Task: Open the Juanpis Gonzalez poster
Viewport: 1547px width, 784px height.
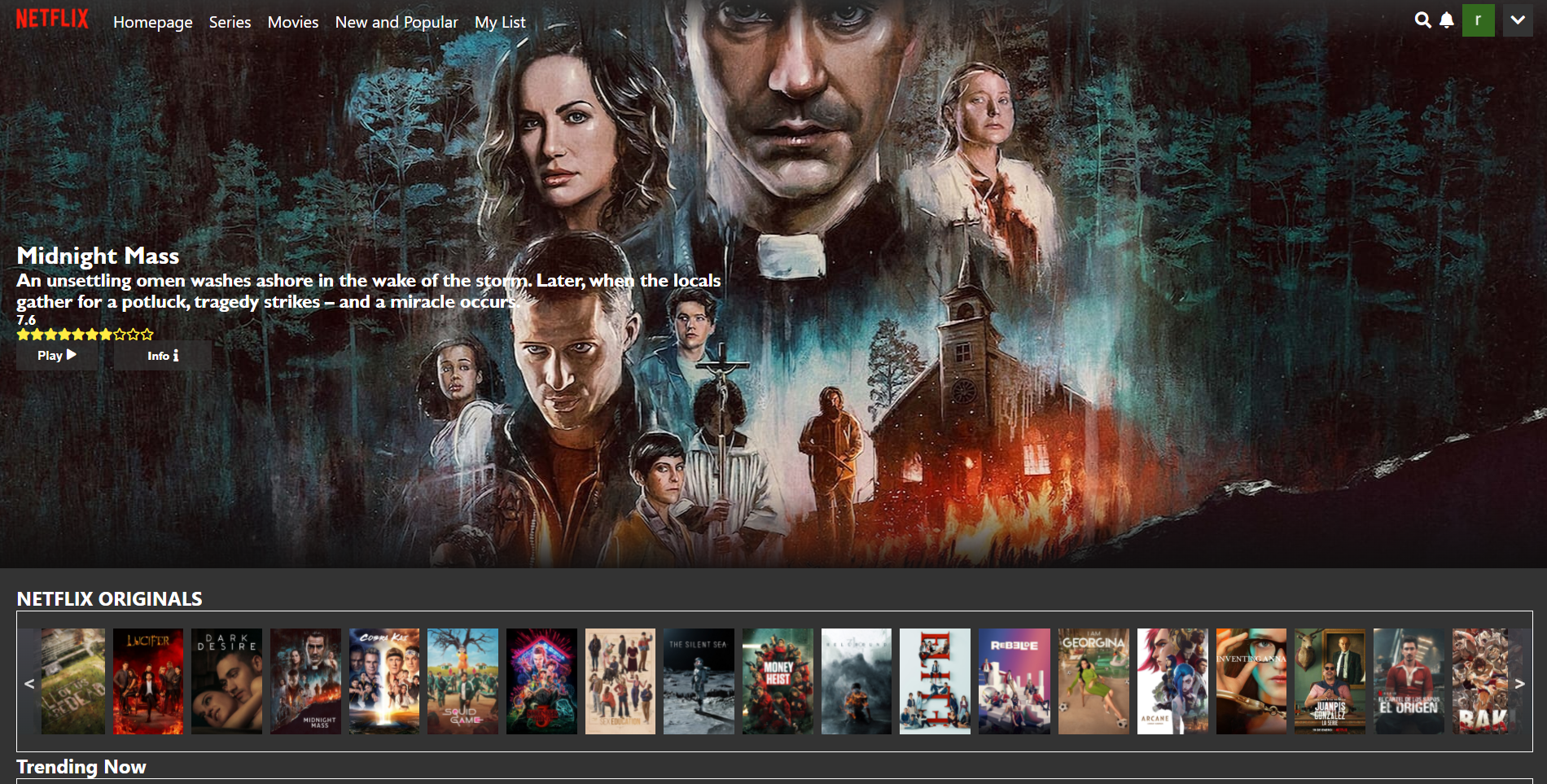Action: click(x=1330, y=681)
